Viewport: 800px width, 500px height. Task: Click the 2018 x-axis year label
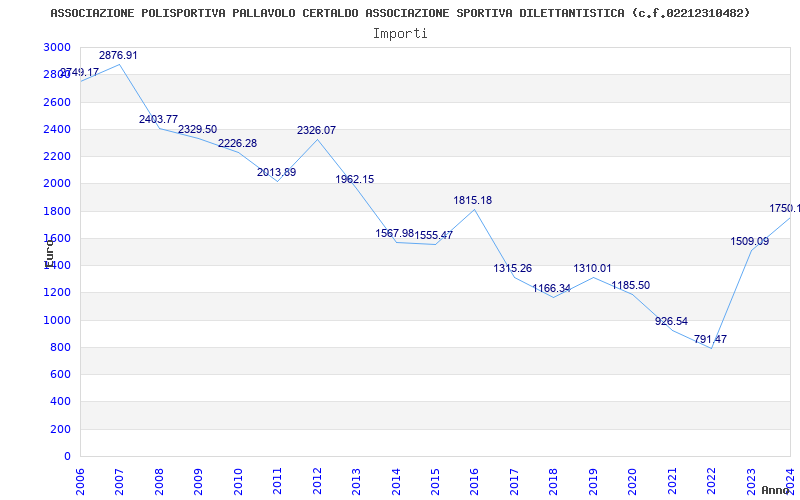click(x=554, y=481)
